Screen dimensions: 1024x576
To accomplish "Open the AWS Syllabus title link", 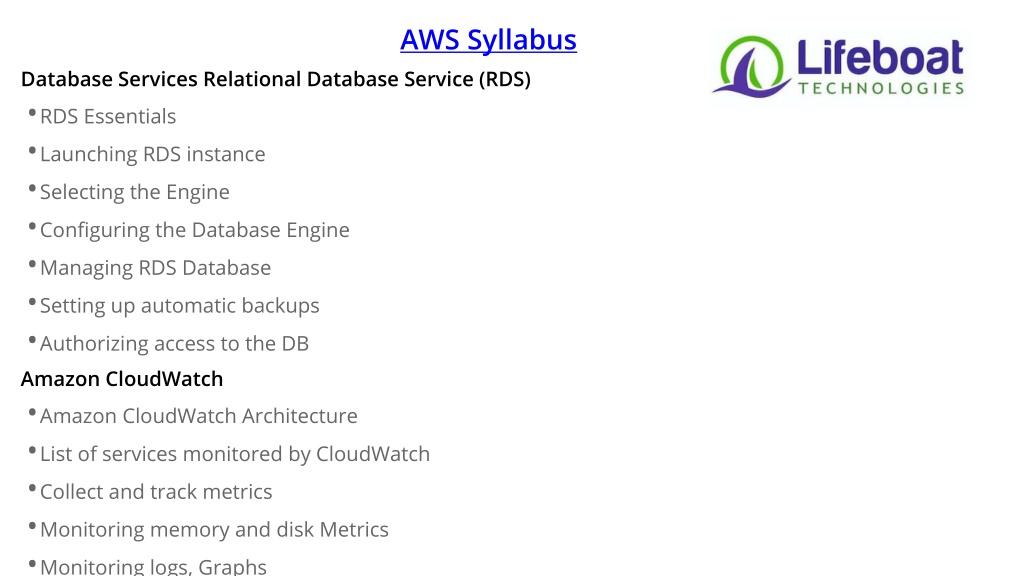I will (x=488, y=40).
